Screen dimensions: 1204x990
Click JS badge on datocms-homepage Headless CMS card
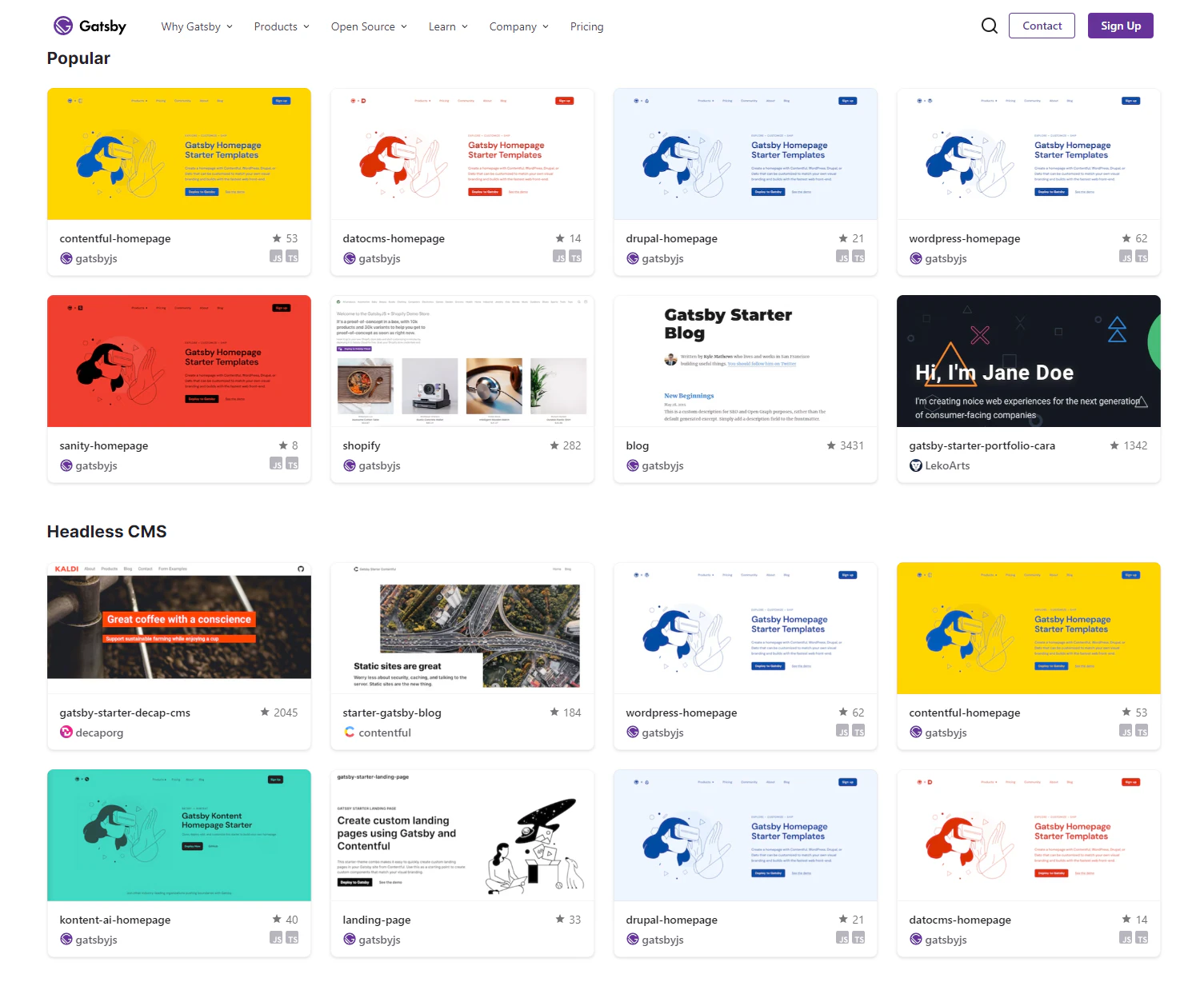tap(1126, 938)
